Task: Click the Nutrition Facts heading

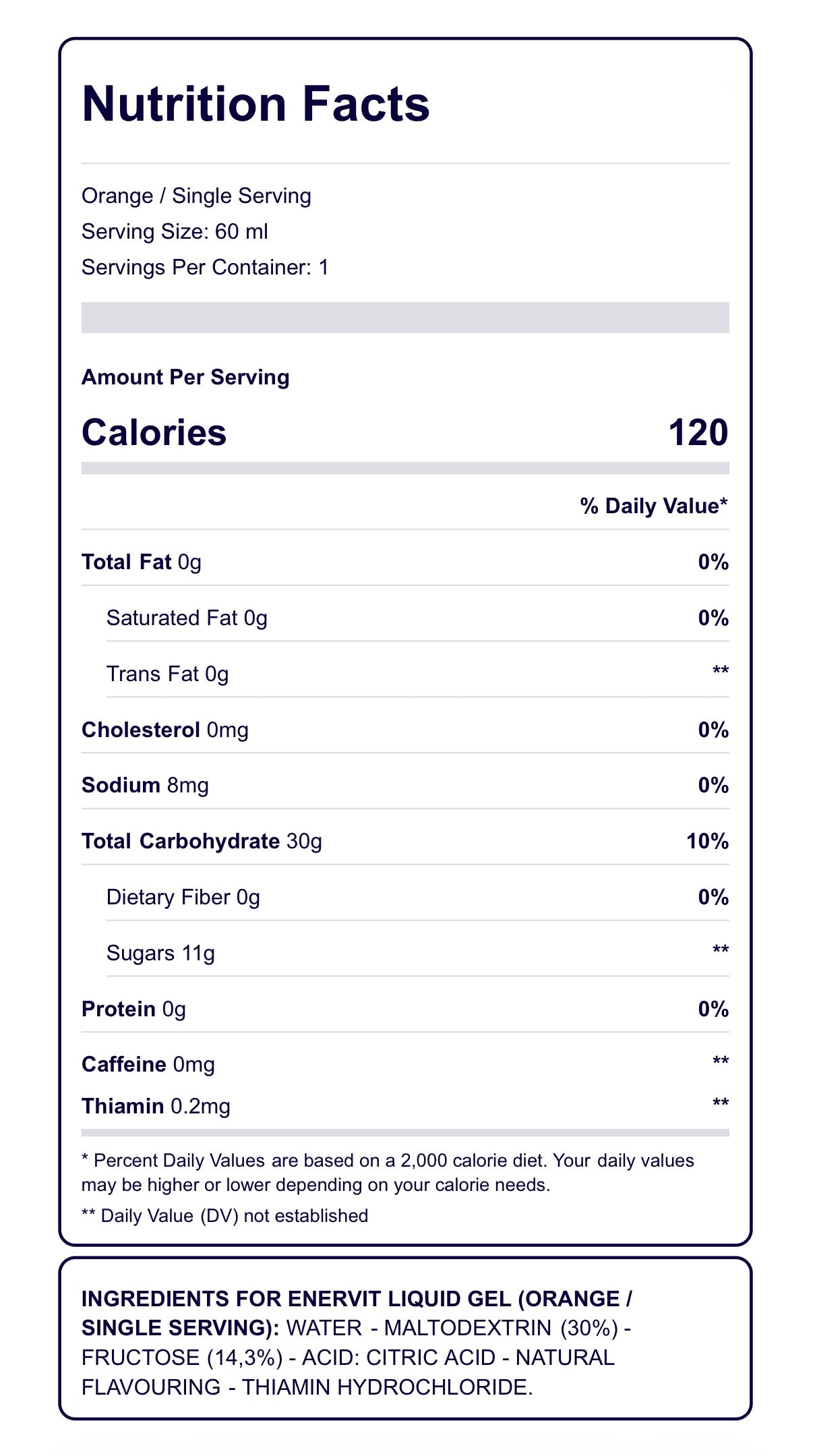Action: point(255,104)
